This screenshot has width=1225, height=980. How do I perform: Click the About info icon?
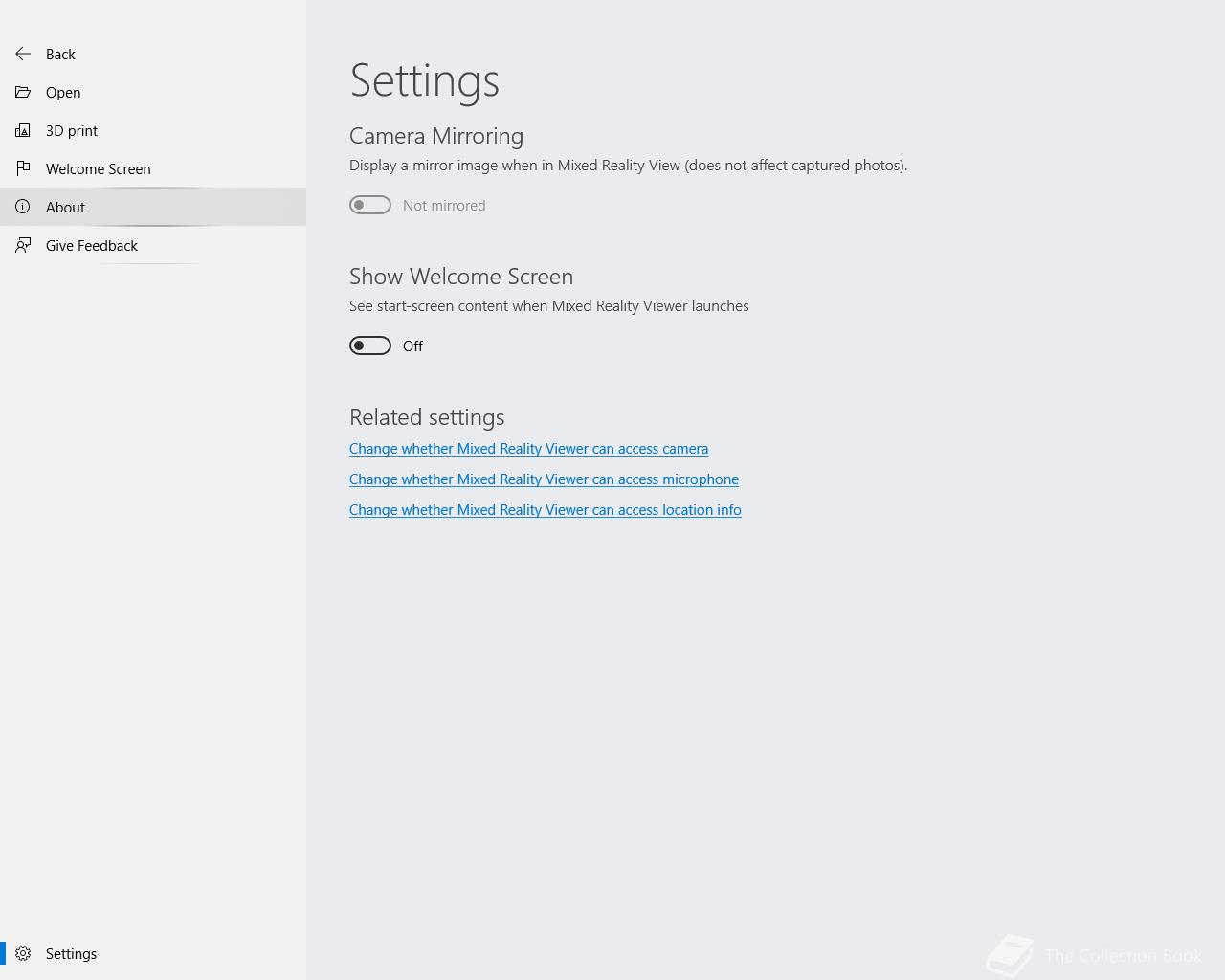point(23,207)
